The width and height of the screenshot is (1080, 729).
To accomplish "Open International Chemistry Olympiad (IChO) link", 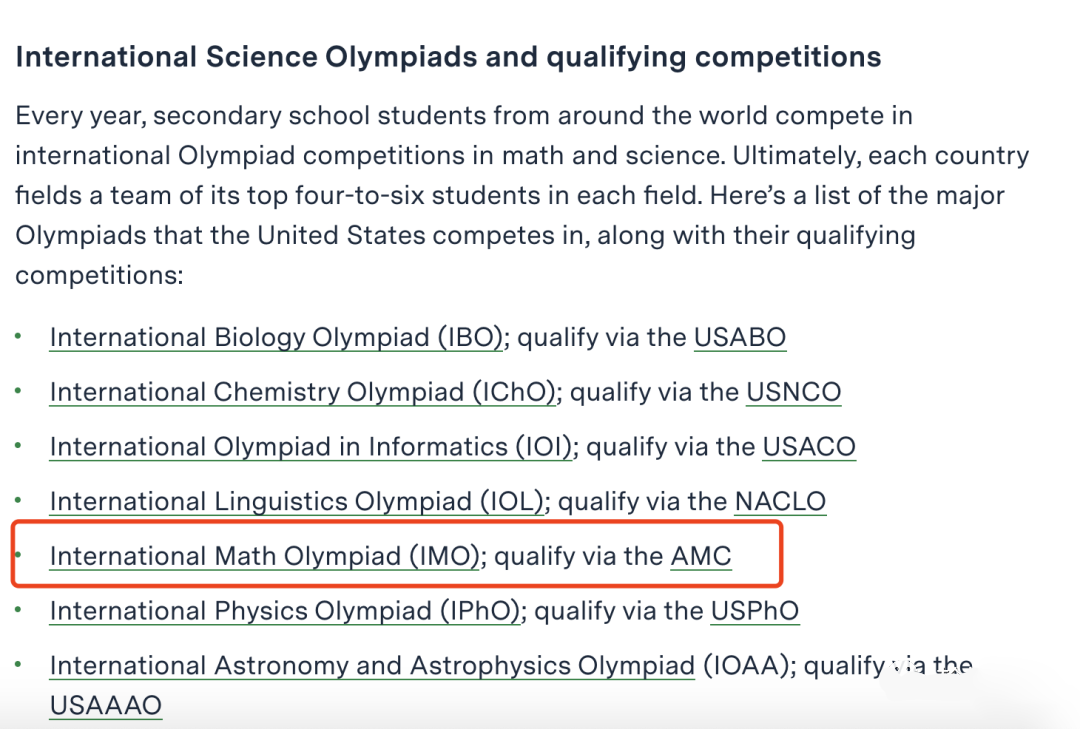I will point(302,392).
